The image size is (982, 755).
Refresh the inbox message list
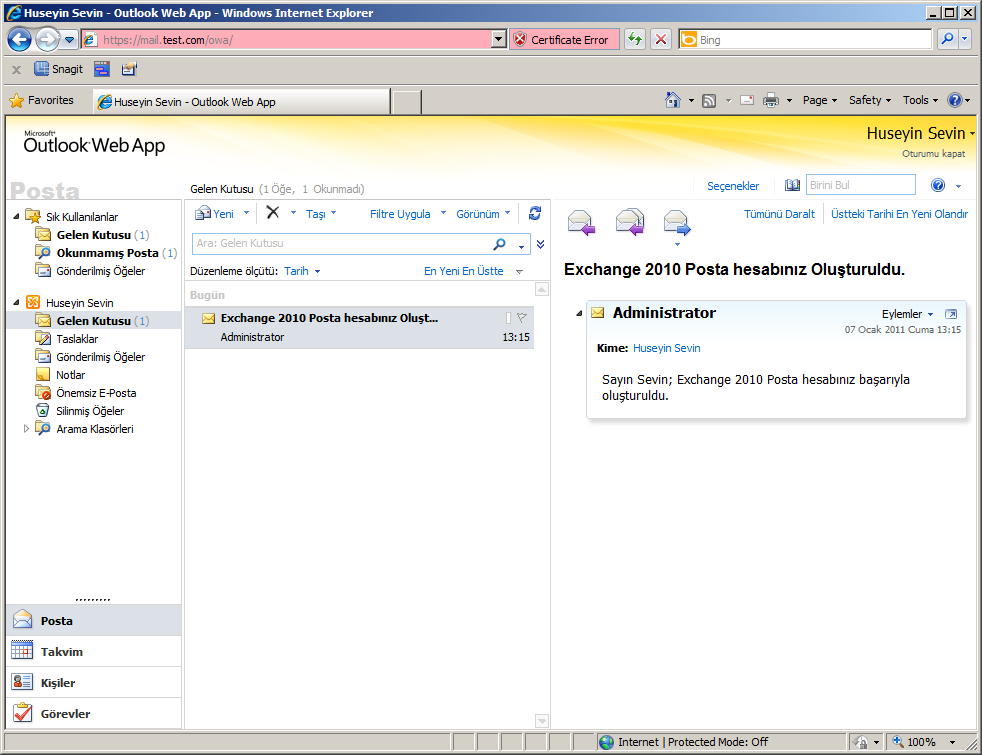click(535, 213)
